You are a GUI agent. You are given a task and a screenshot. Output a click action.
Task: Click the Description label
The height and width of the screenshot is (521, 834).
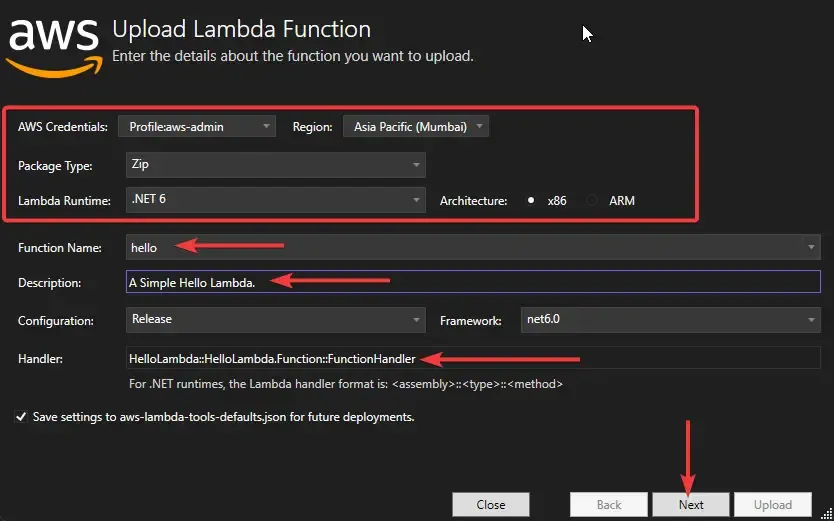click(49, 283)
